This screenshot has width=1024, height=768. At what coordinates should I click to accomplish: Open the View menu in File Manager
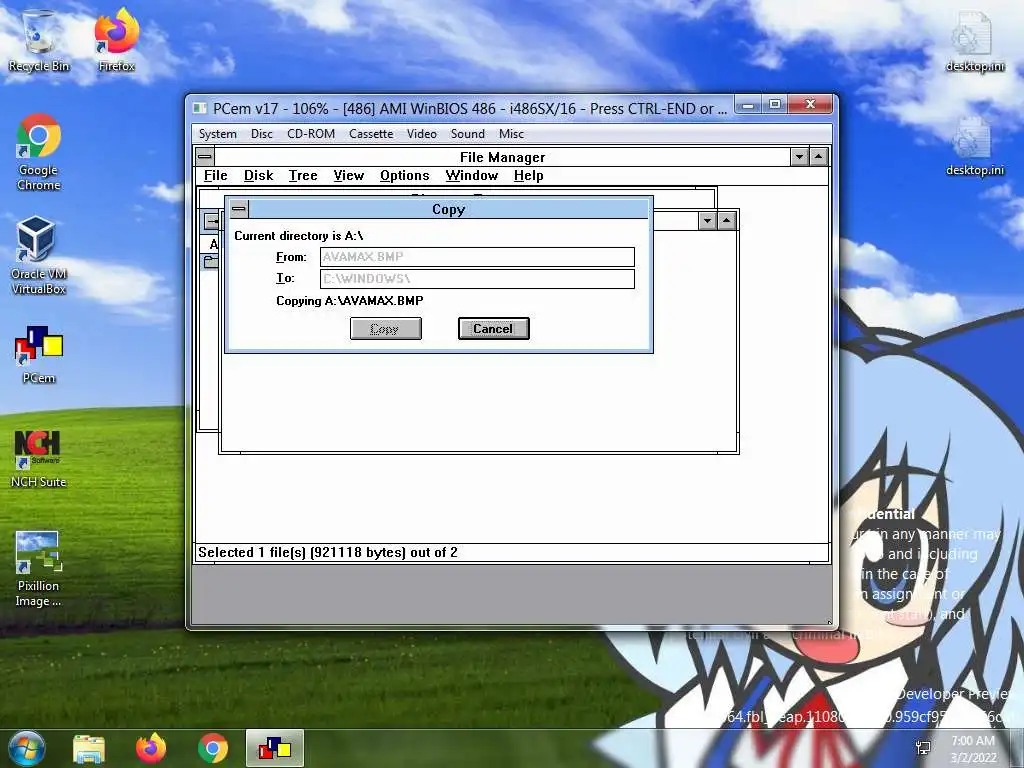349,176
